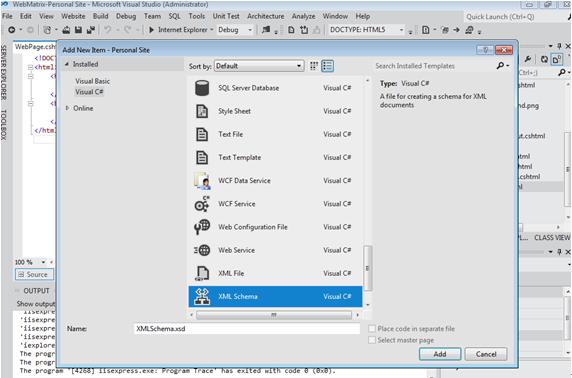Screen dimensions: 572x378
Task: Toggle 'Place code in separate file' checkbox
Action: [x=372, y=329]
